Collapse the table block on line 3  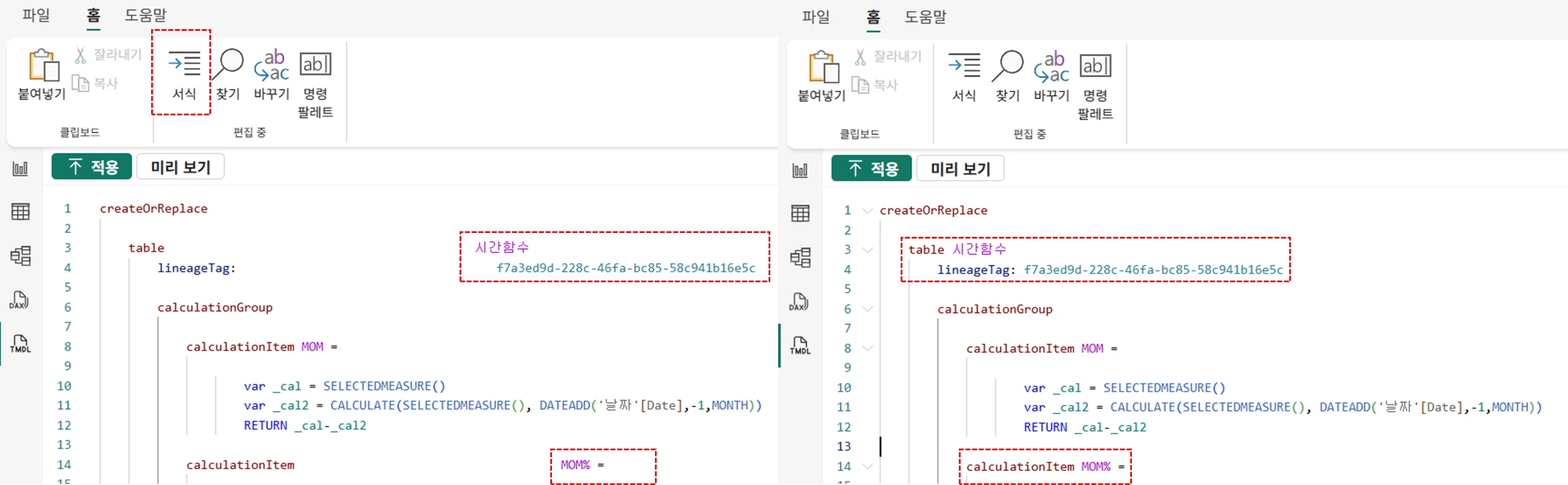point(867,250)
